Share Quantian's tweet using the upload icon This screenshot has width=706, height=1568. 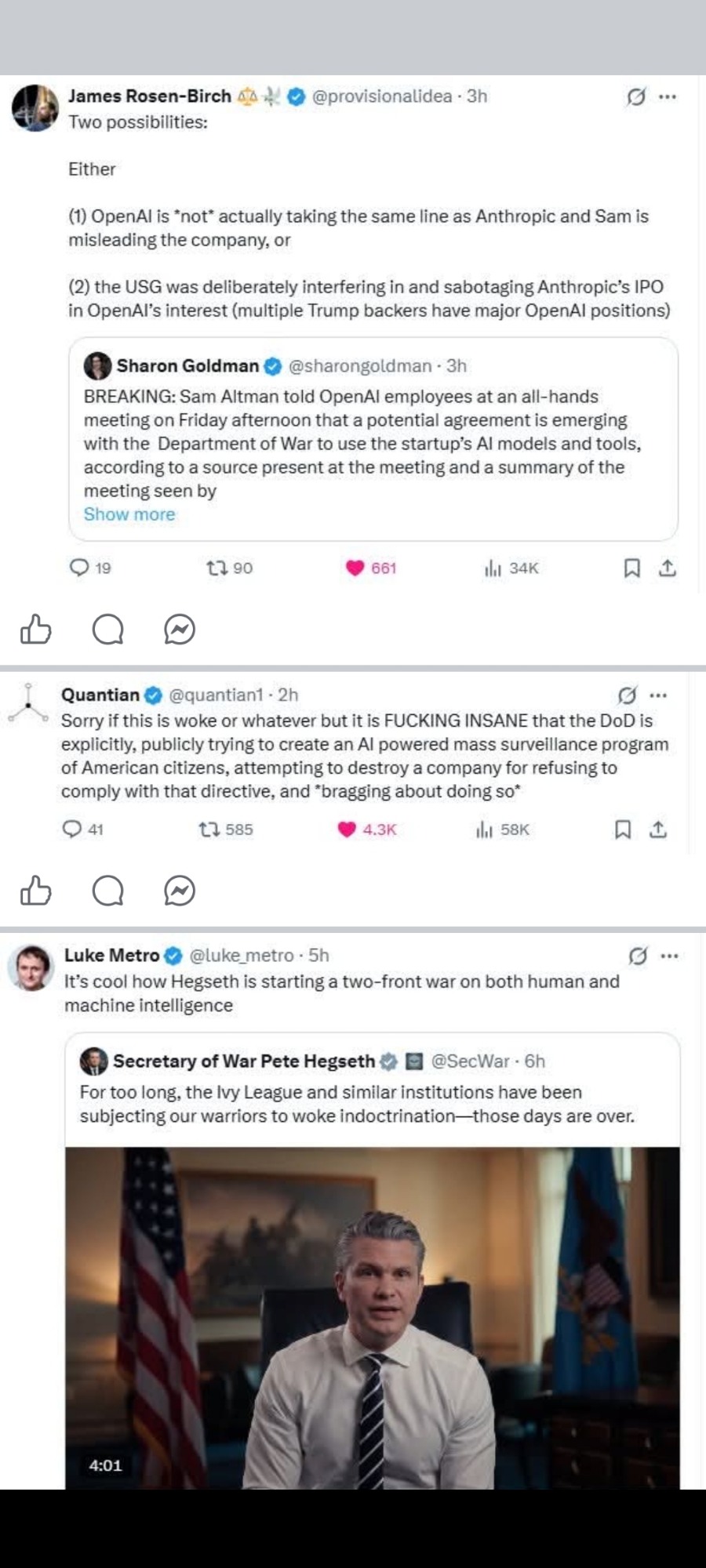pos(658,829)
